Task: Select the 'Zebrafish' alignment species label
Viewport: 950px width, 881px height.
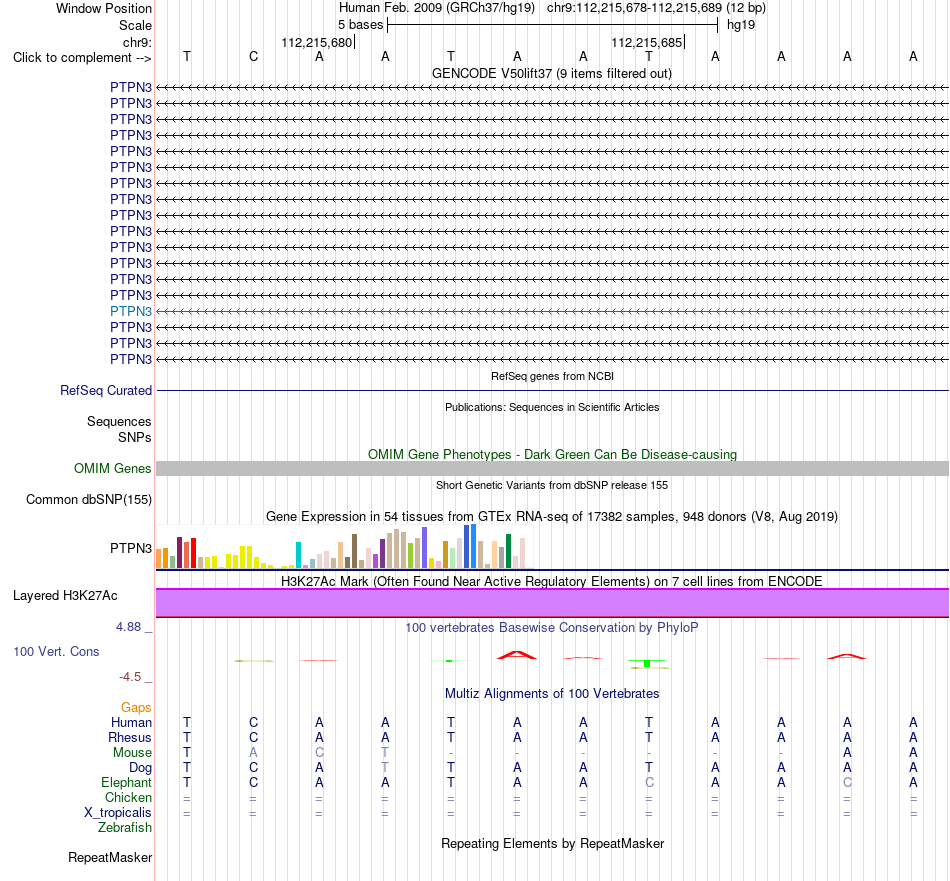Action: 125,827
